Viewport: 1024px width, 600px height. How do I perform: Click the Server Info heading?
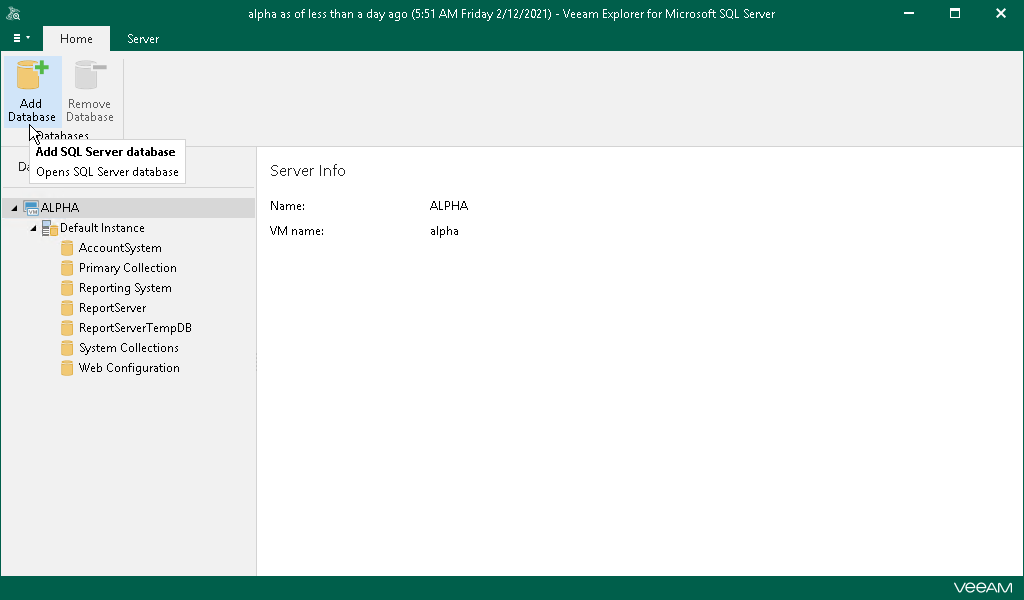click(308, 170)
